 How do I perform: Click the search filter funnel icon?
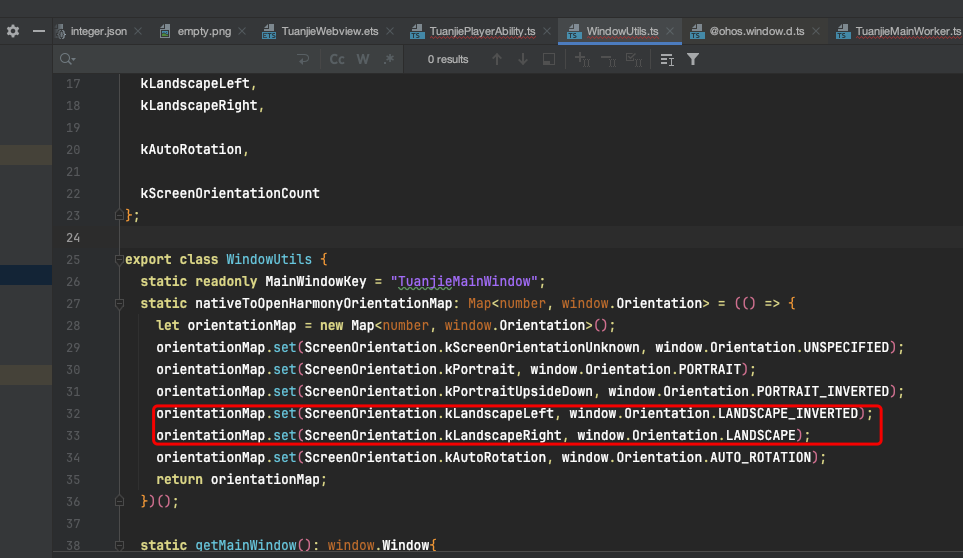click(693, 60)
